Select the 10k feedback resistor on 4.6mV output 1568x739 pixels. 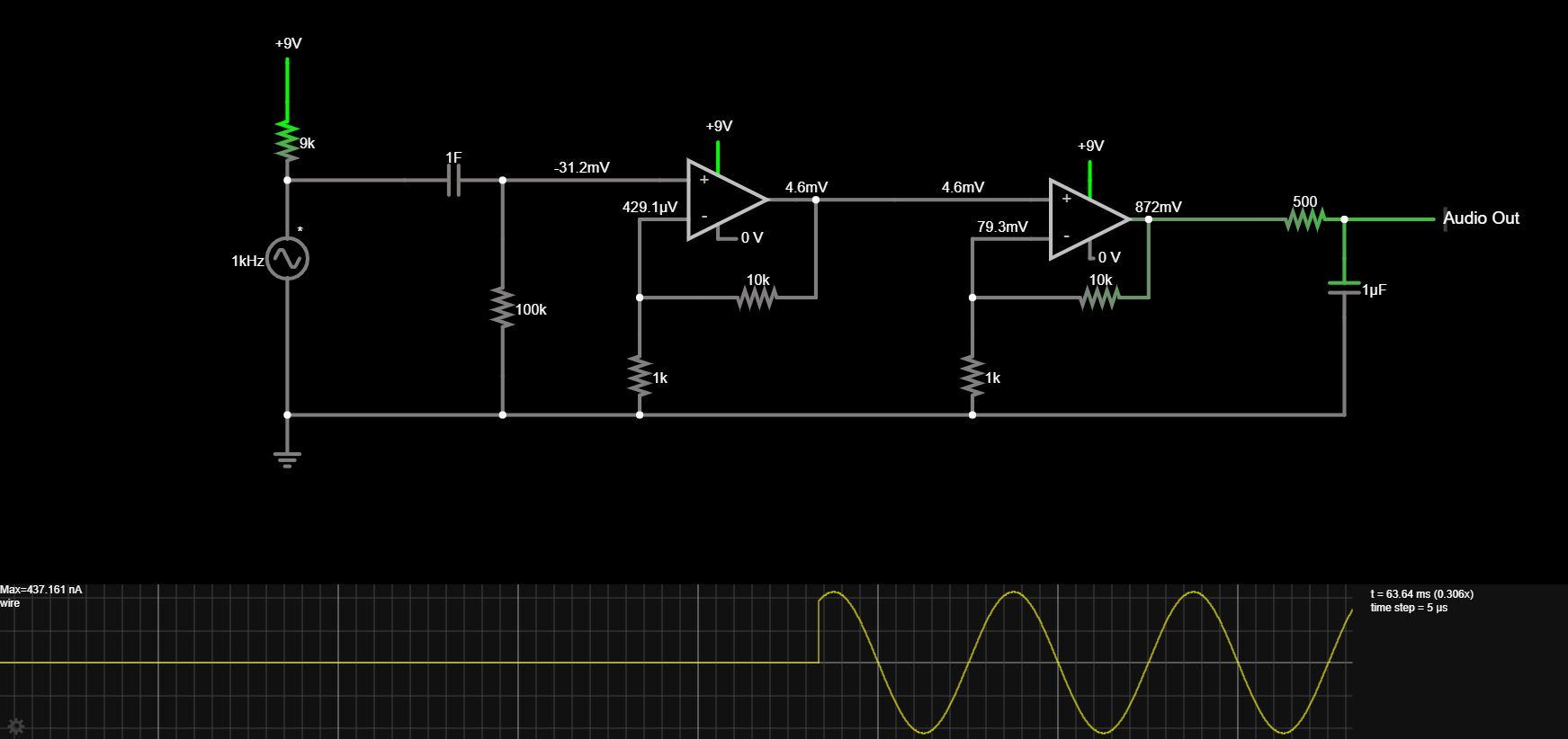pyautogui.click(x=757, y=298)
